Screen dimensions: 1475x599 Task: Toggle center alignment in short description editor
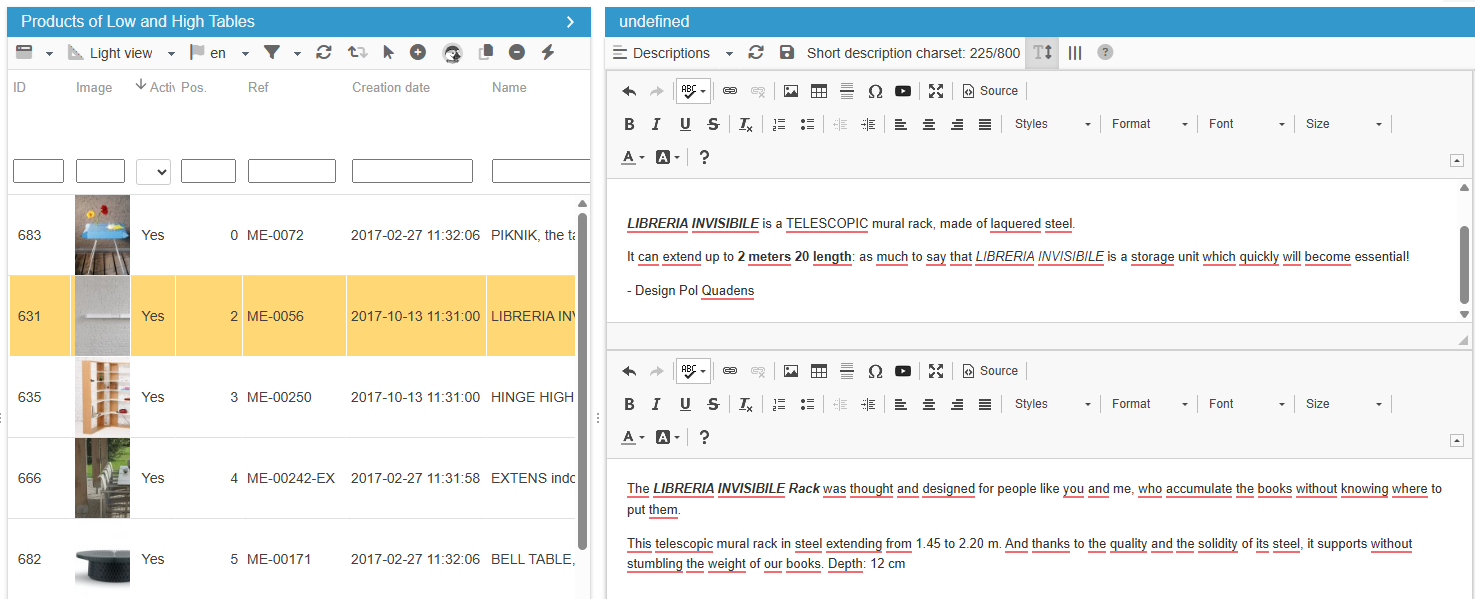[929, 125]
